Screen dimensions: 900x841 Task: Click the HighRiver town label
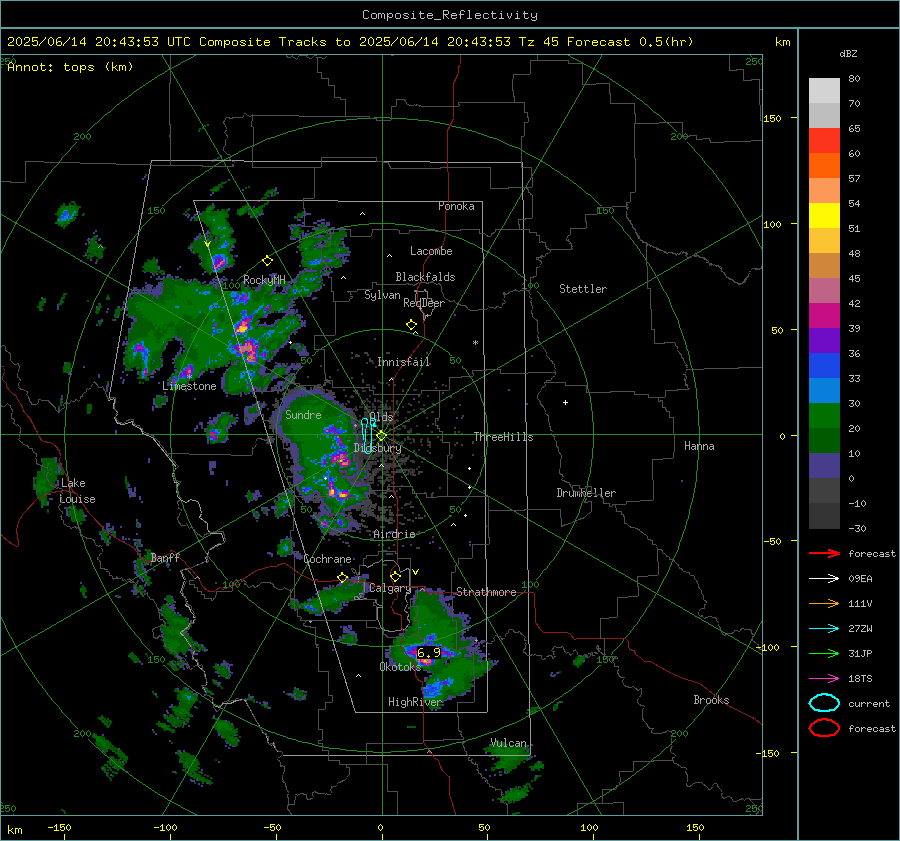415,702
